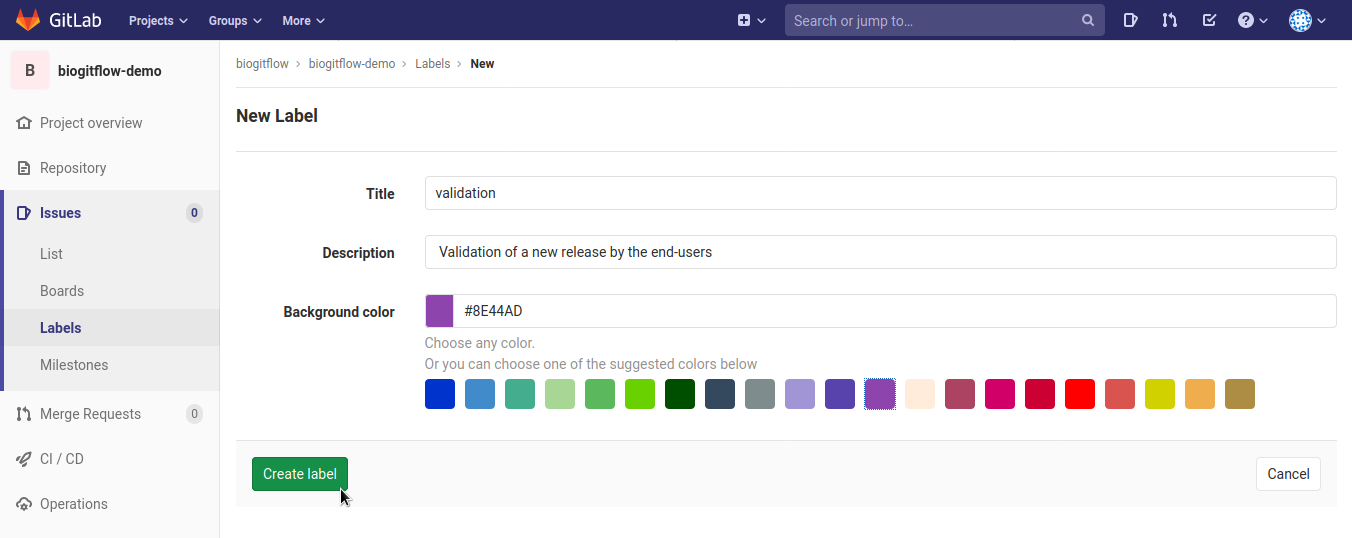Follow the Labels breadcrumb link
Image resolution: width=1352 pixels, height=538 pixels.
433,63
